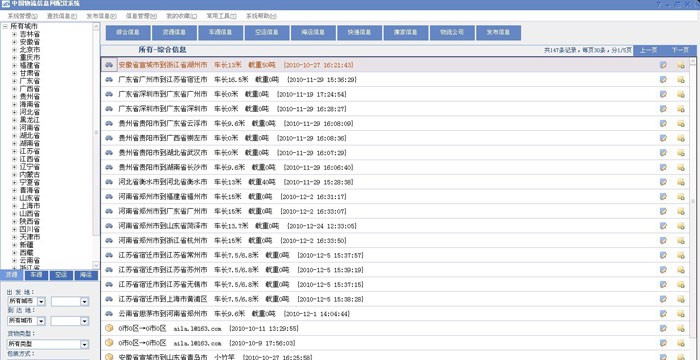The image size is (700, 360).
Task: Click cargo box icon of 小竹竿 row
Action: [x=108, y=357]
